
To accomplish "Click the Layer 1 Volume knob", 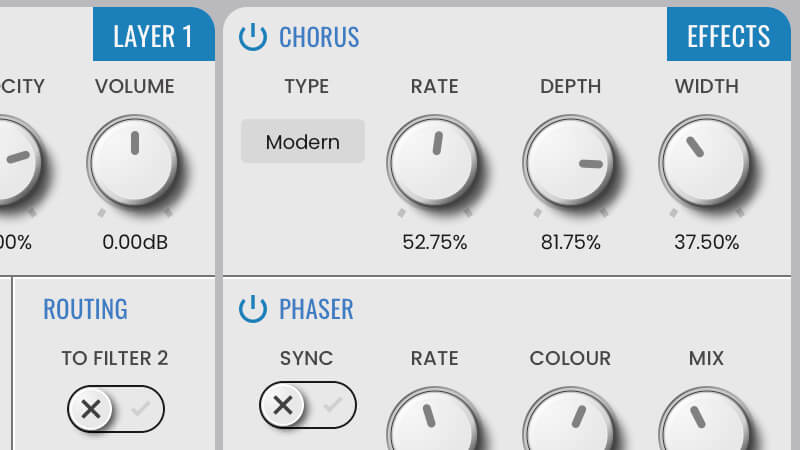I will 134,161.
